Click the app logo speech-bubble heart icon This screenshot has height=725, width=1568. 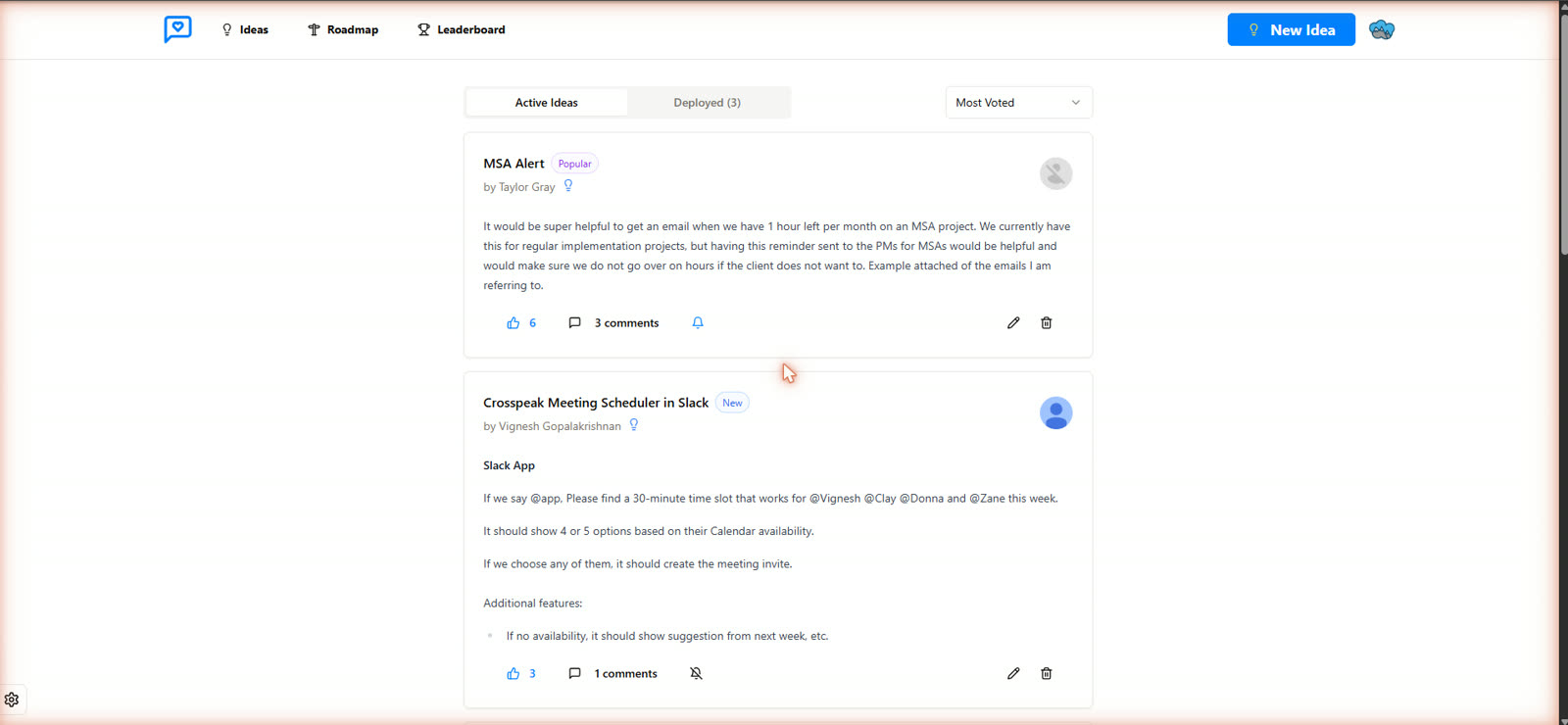pos(177,29)
